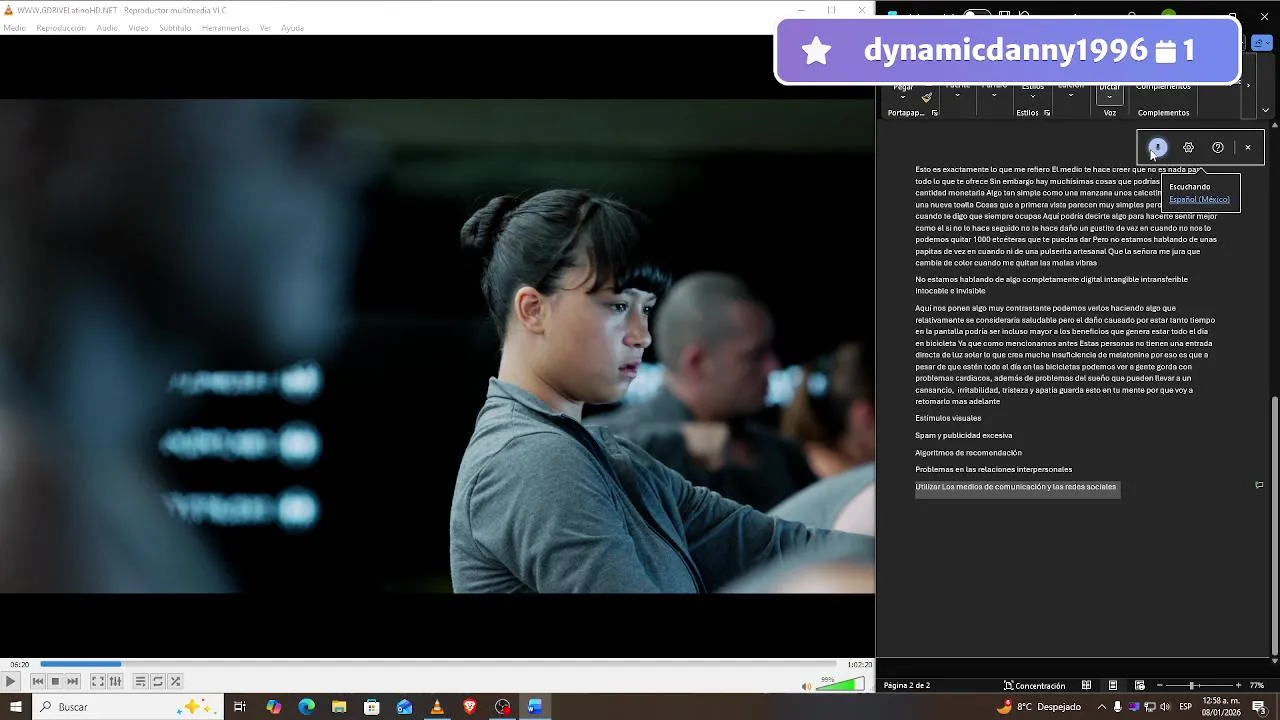The height and width of the screenshot is (720, 1280).
Task: Show the VLC playlist
Action: coord(140,681)
